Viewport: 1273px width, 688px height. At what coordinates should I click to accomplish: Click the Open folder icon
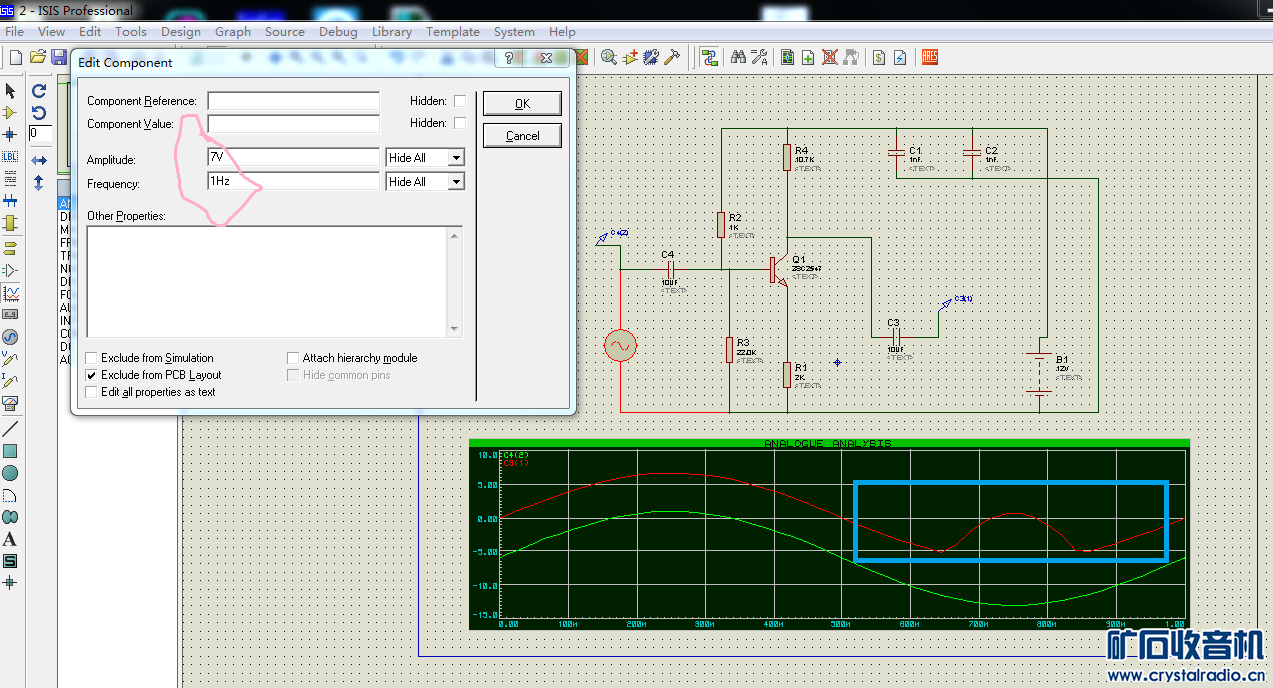pos(38,57)
